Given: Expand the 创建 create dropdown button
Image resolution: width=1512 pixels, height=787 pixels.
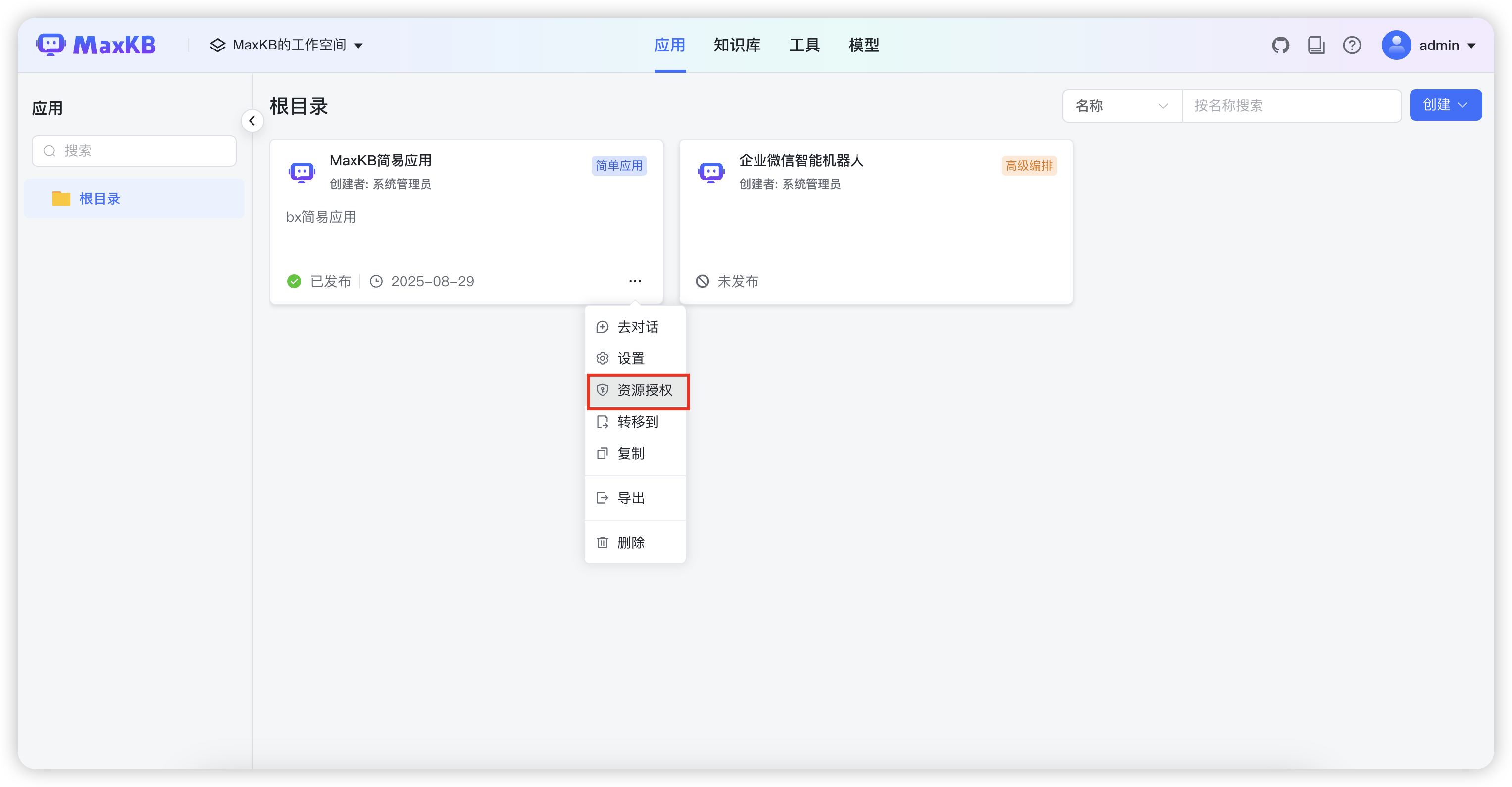Looking at the screenshot, I should click(x=1445, y=105).
